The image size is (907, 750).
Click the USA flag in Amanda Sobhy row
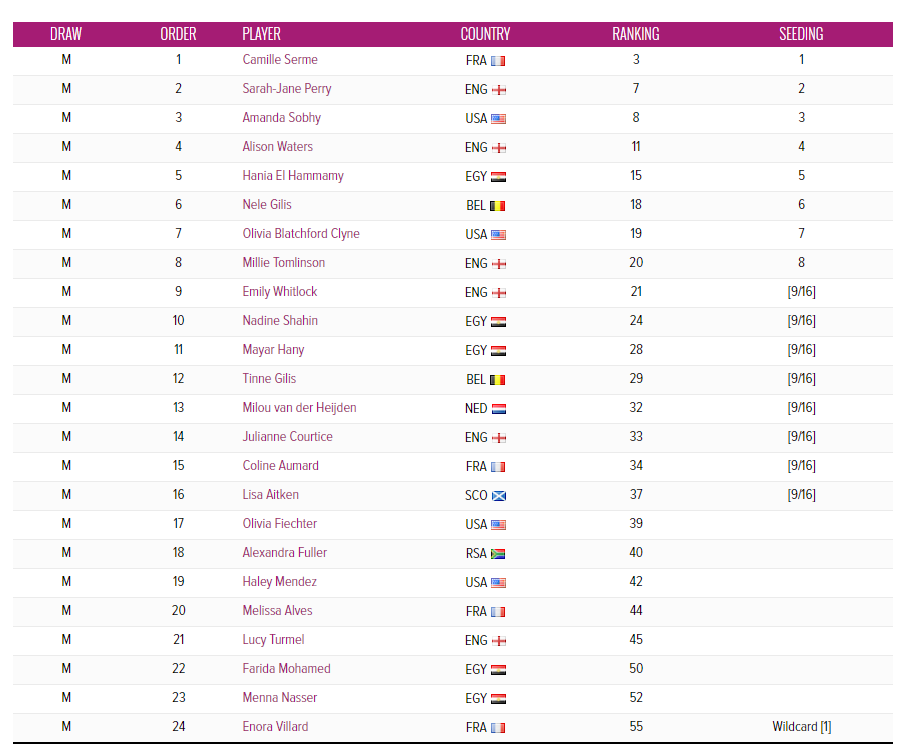(498, 119)
